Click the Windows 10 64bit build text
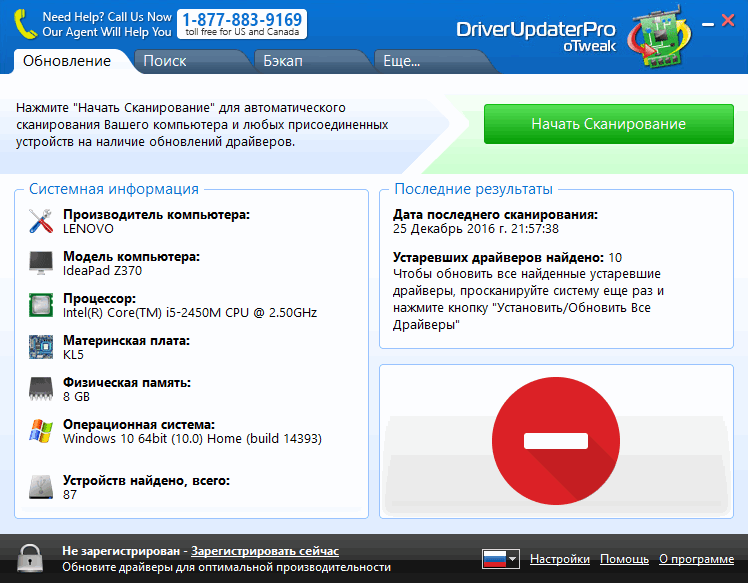 coord(192,439)
